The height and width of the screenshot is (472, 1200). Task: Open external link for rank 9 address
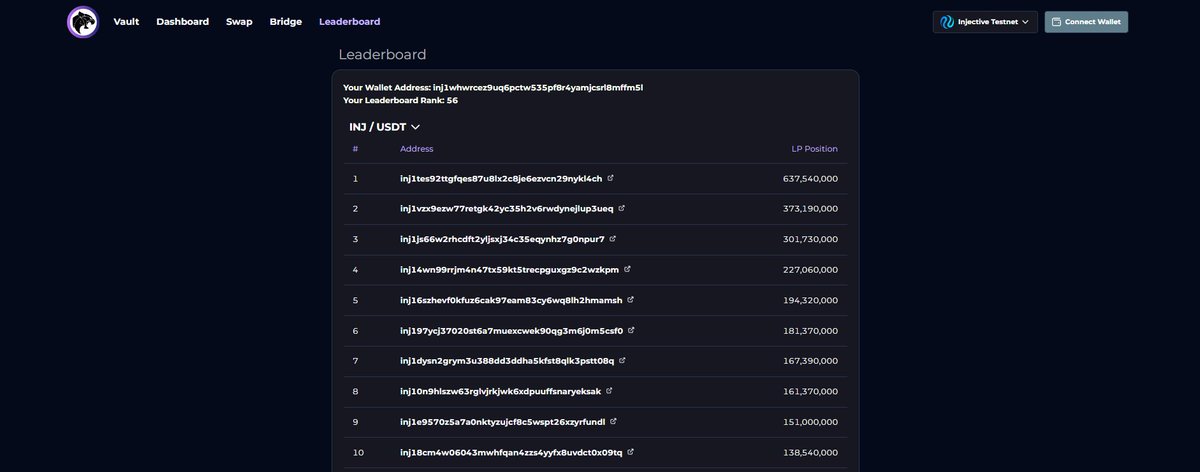(x=614, y=421)
